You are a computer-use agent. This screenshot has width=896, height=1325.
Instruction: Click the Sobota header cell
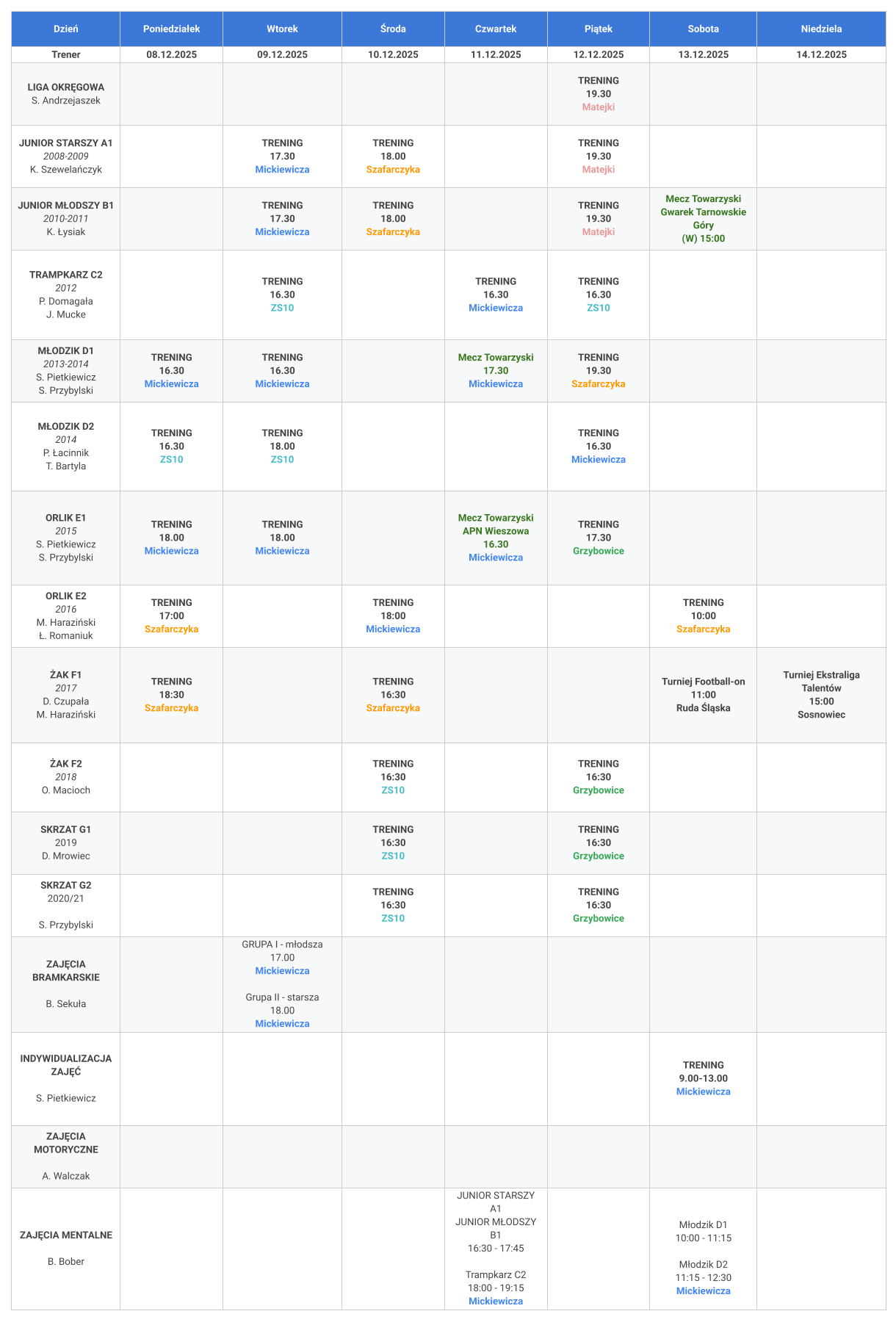click(703, 29)
